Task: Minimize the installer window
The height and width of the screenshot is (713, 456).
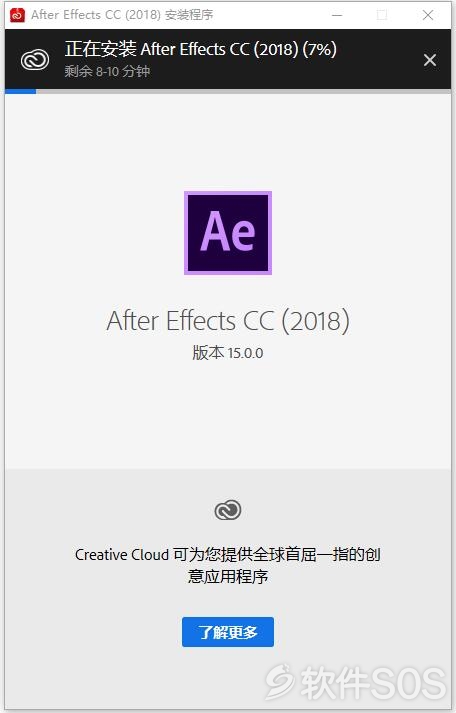Action: click(337, 15)
